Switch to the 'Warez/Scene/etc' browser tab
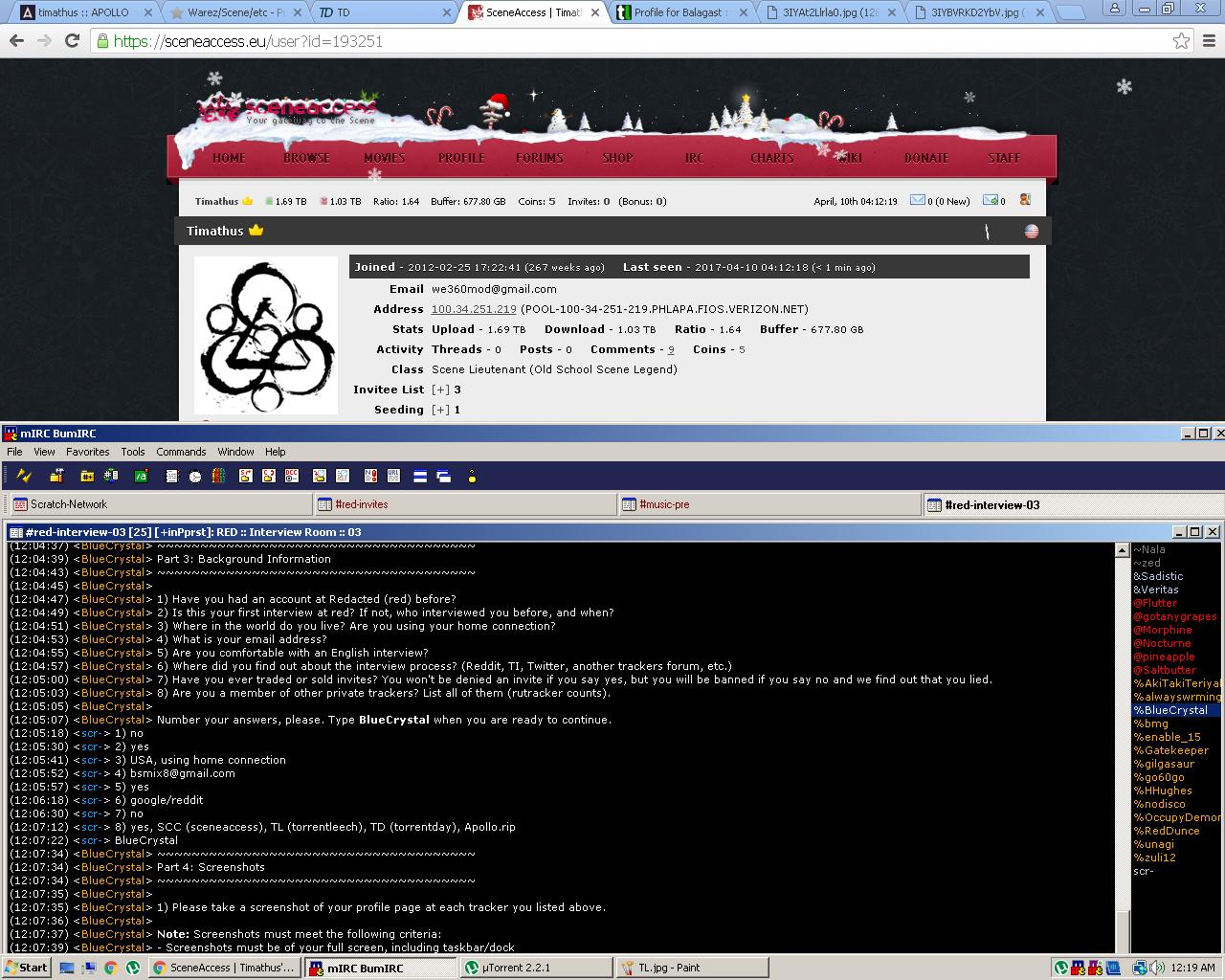Image resolution: width=1225 pixels, height=980 pixels. tap(233, 12)
